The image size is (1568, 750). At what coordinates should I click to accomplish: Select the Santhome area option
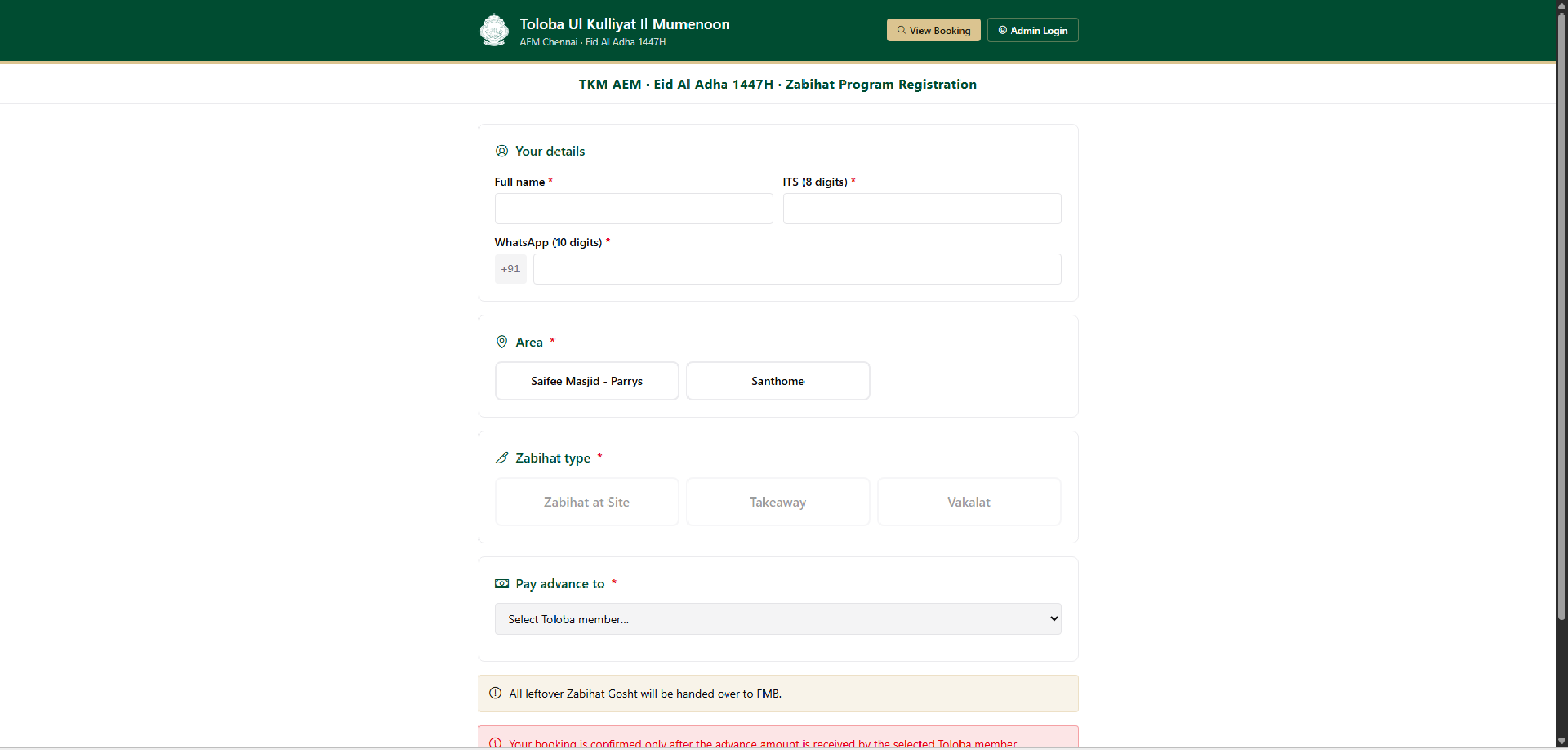coord(778,381)
